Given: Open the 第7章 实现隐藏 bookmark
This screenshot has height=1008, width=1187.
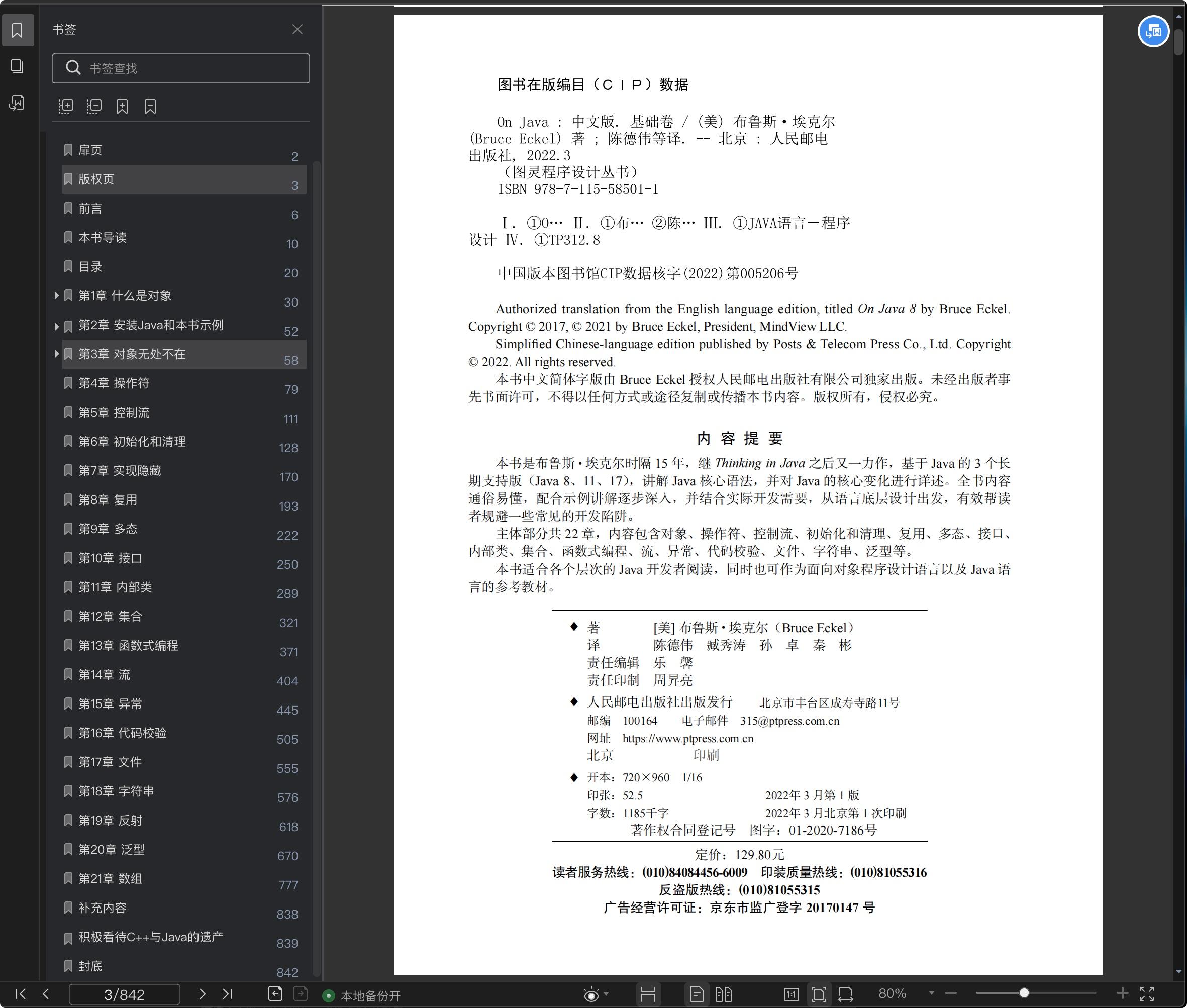Looking at the screenshot, I should (x=184, y=471).
